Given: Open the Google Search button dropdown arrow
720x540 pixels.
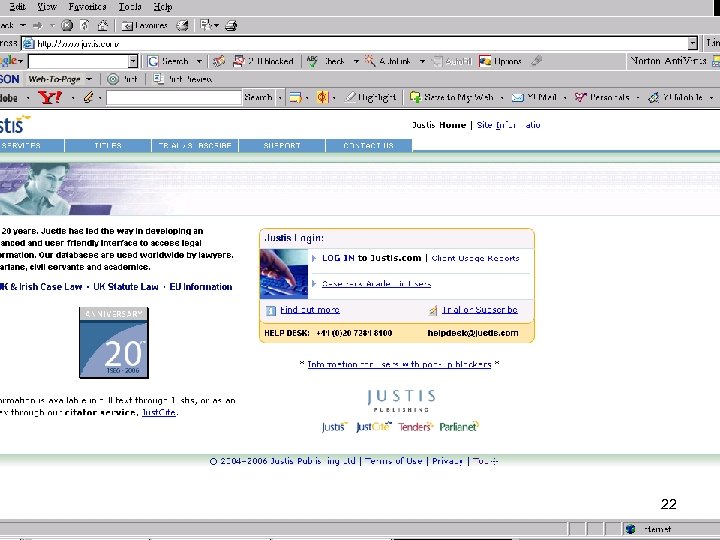Looking at the screenshot, I should pos(199,61).
